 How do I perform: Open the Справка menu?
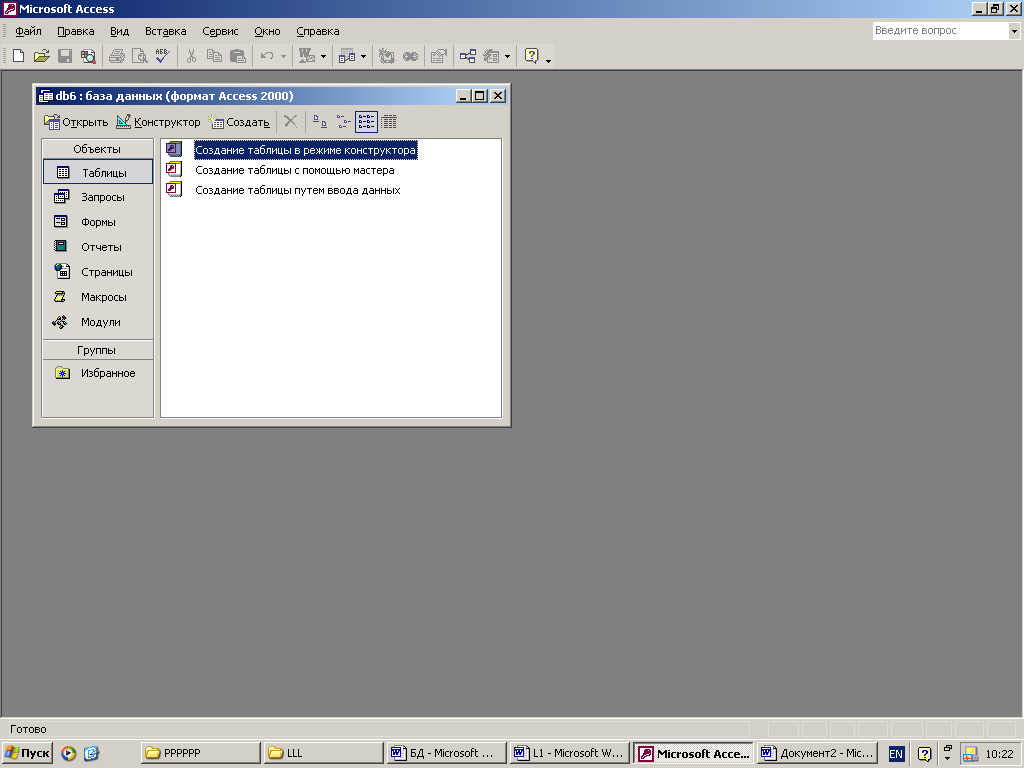[317, 31]
